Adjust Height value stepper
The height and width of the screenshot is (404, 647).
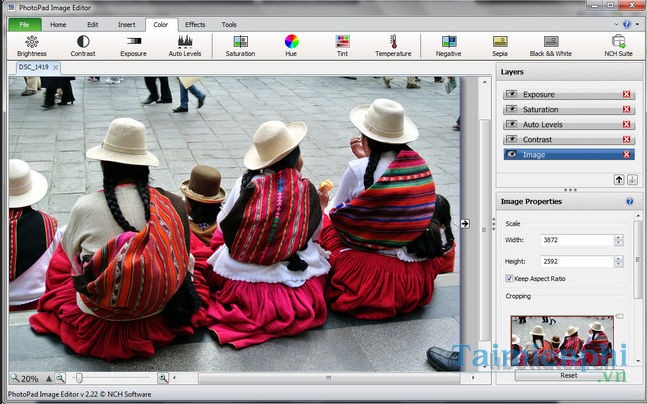(x=618, y=261)
